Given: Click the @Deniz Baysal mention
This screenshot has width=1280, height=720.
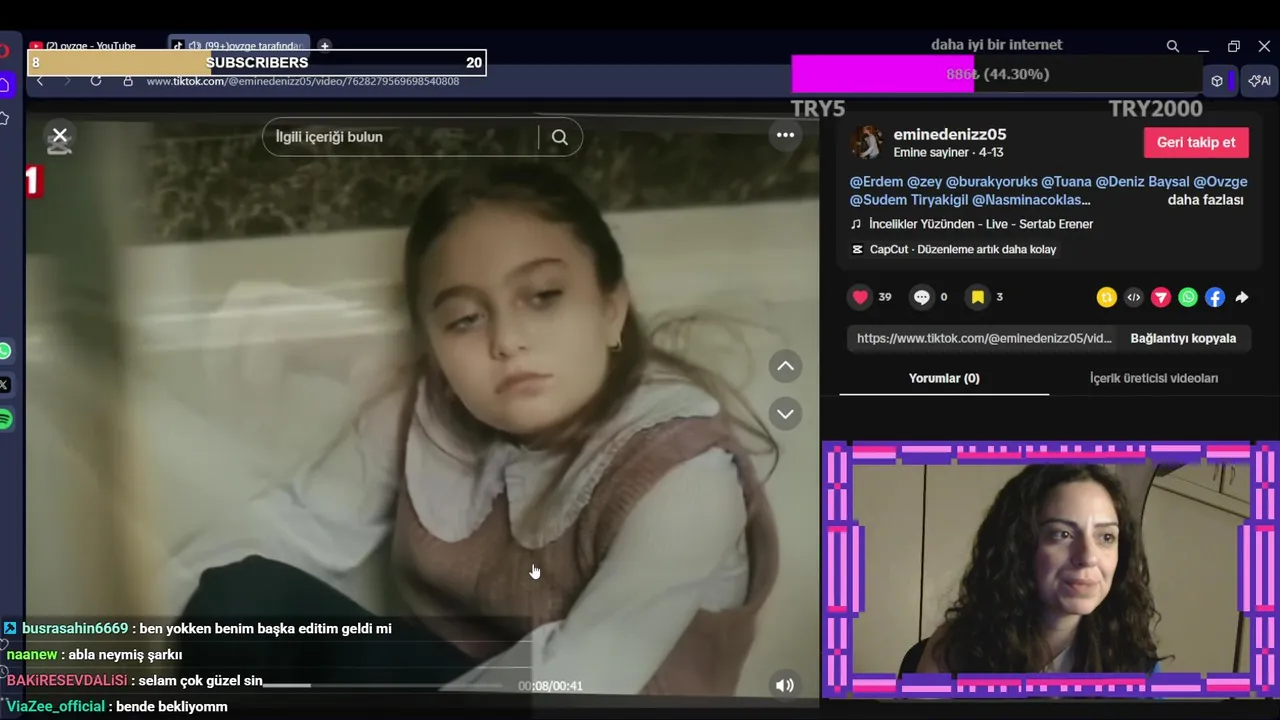Looking at the screenshot, I should [x=1142, y=182].
